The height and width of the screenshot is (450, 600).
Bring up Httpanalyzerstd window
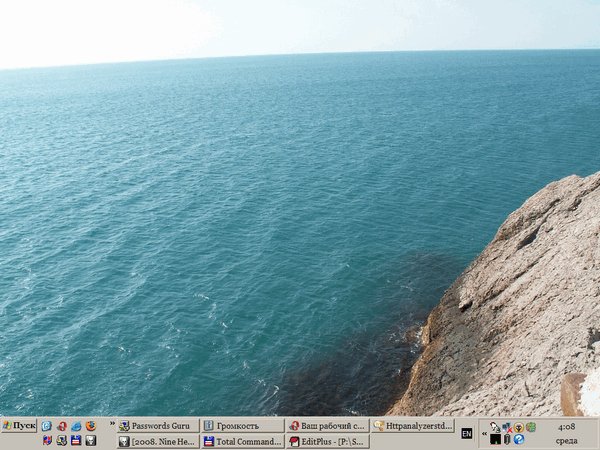[412, 425]
